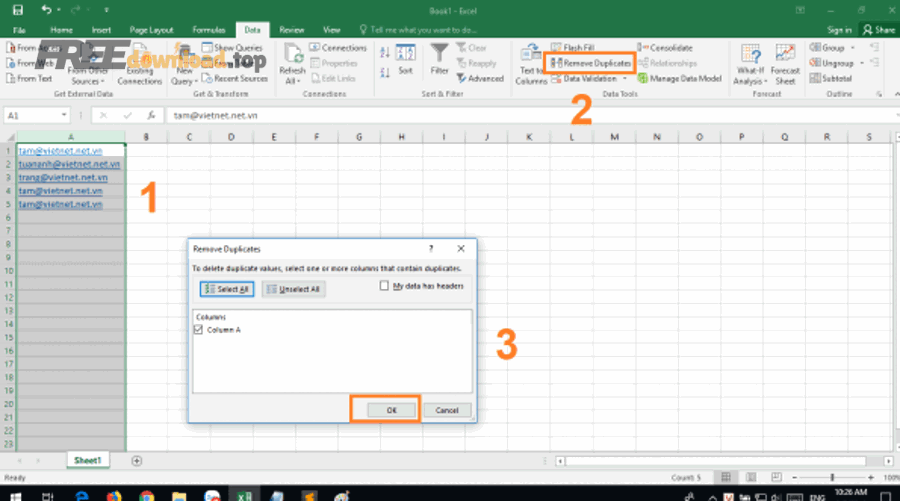Click Flash Fill in Data Tools
This screenshot has width=900, height=501.
tap(573, 48)
